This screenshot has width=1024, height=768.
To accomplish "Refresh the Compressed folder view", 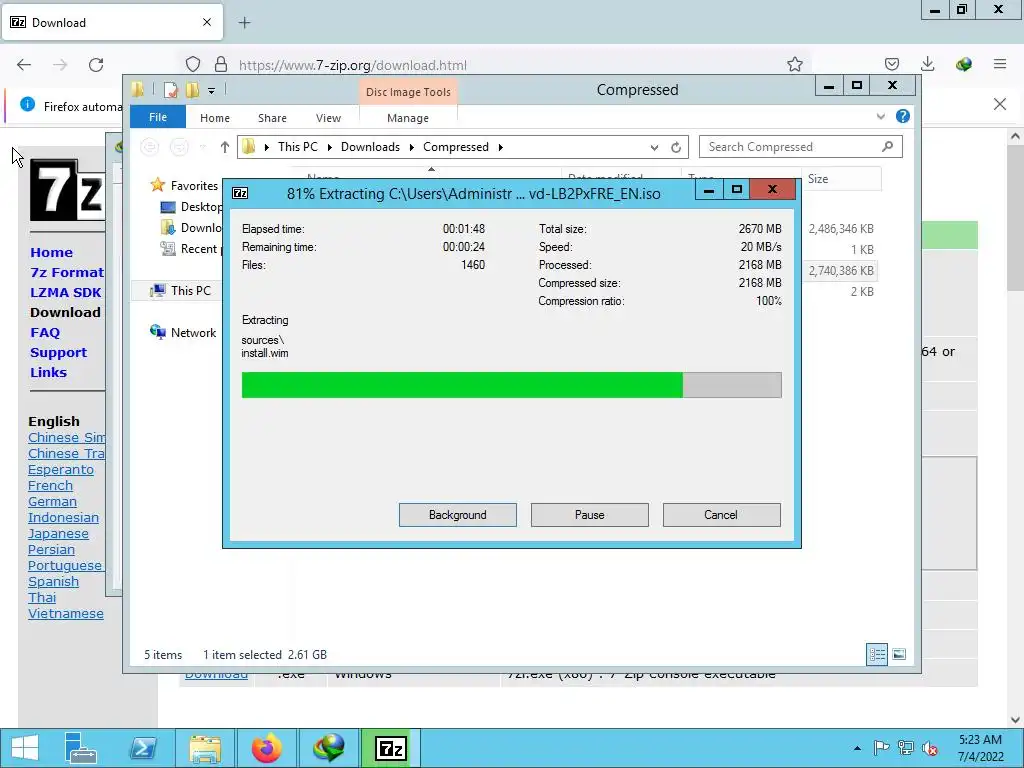I will (x=676, y=148).
